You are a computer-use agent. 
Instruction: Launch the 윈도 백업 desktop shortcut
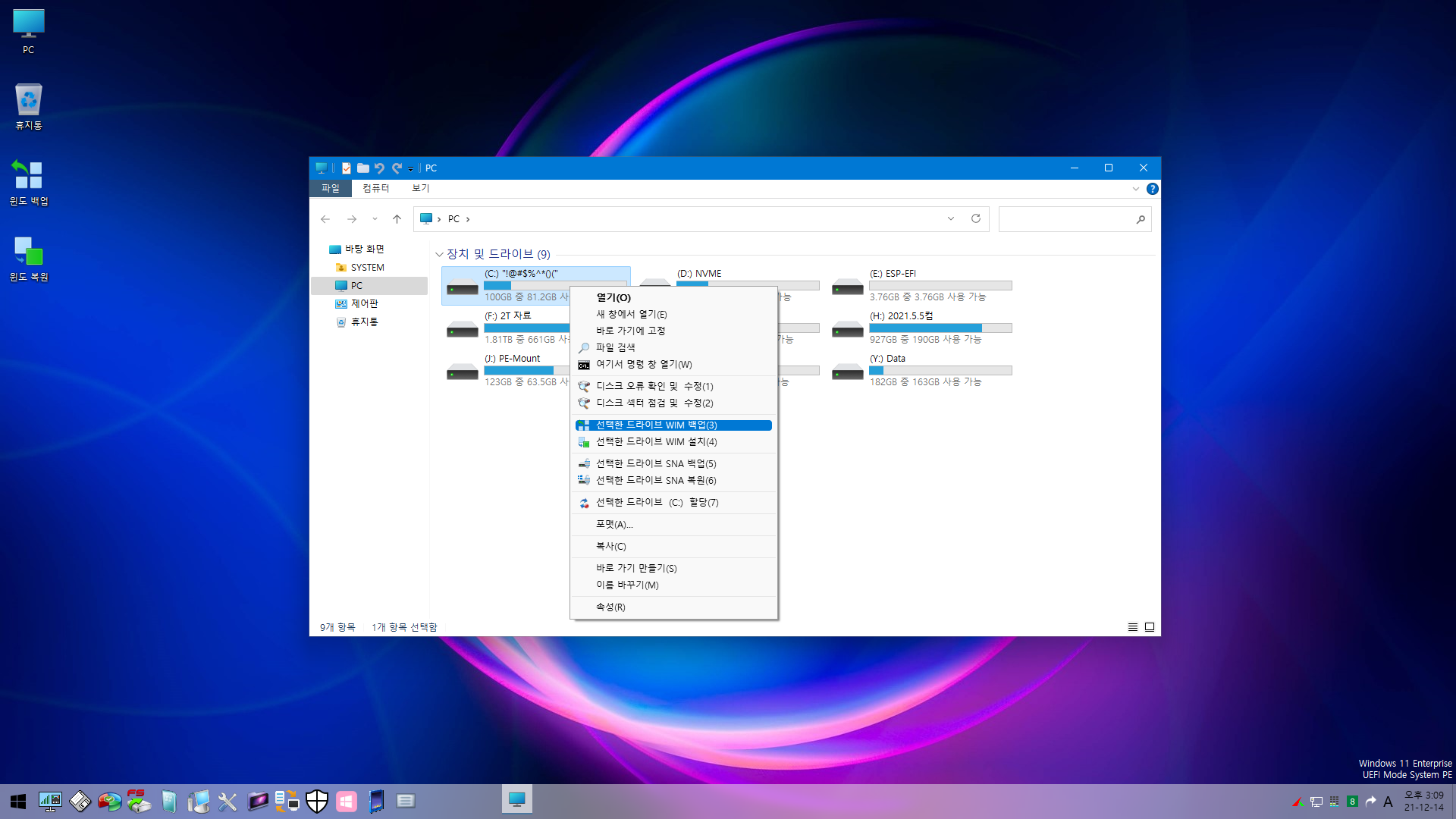coord(28,183)
